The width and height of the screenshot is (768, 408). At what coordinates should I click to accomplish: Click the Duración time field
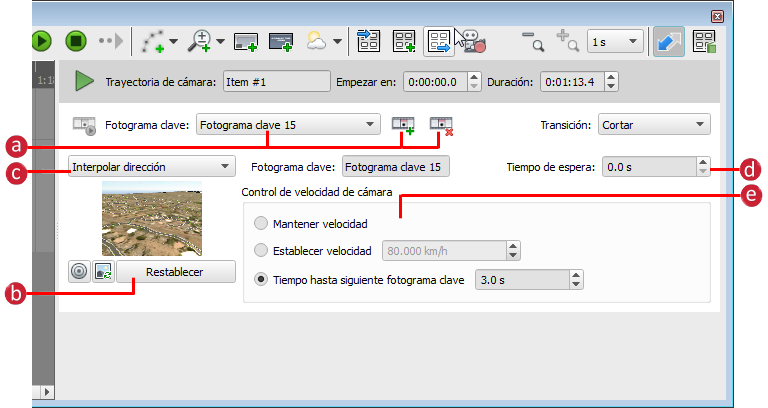573,82
